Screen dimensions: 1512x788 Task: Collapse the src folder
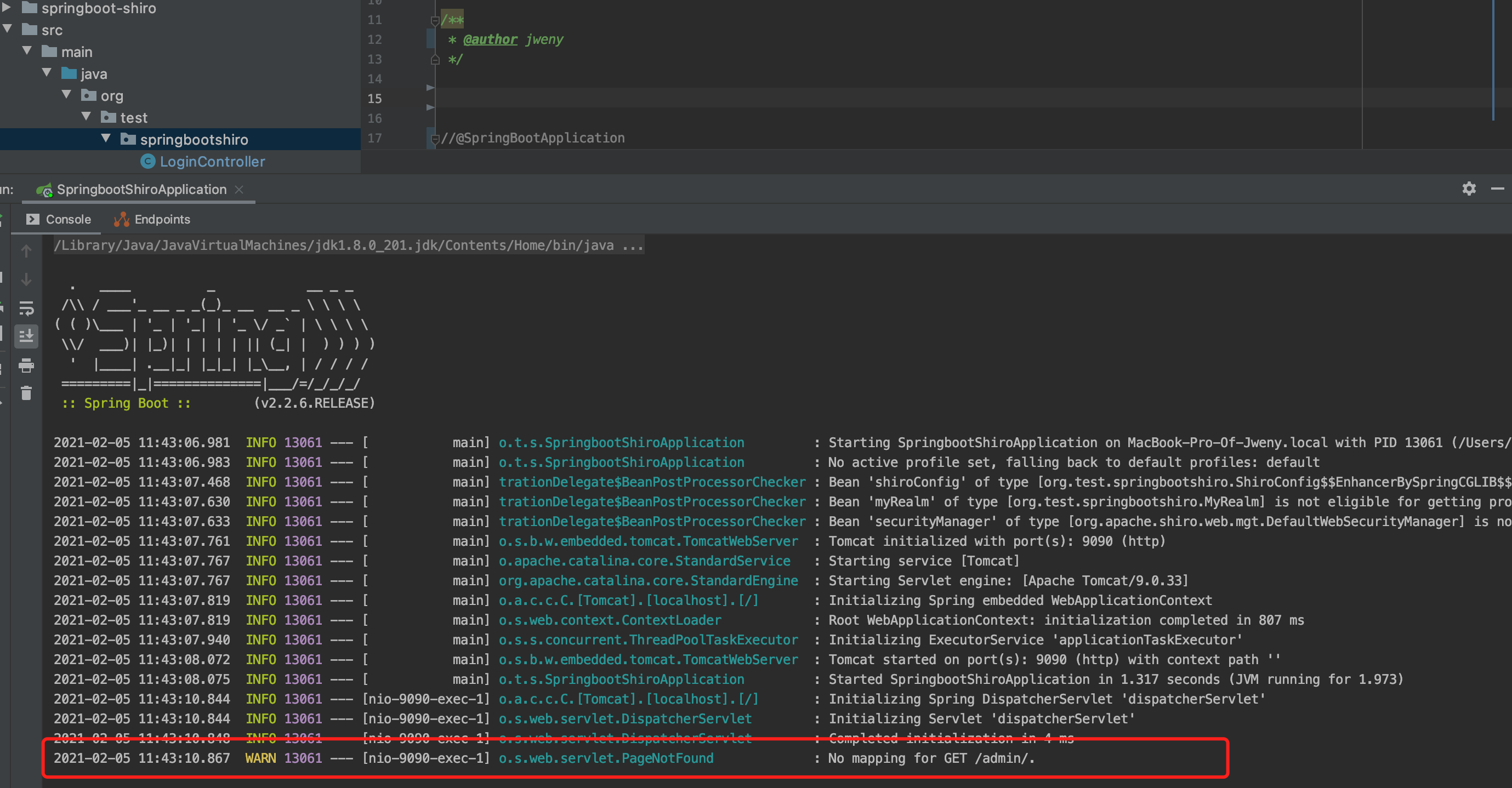point(8,28)
